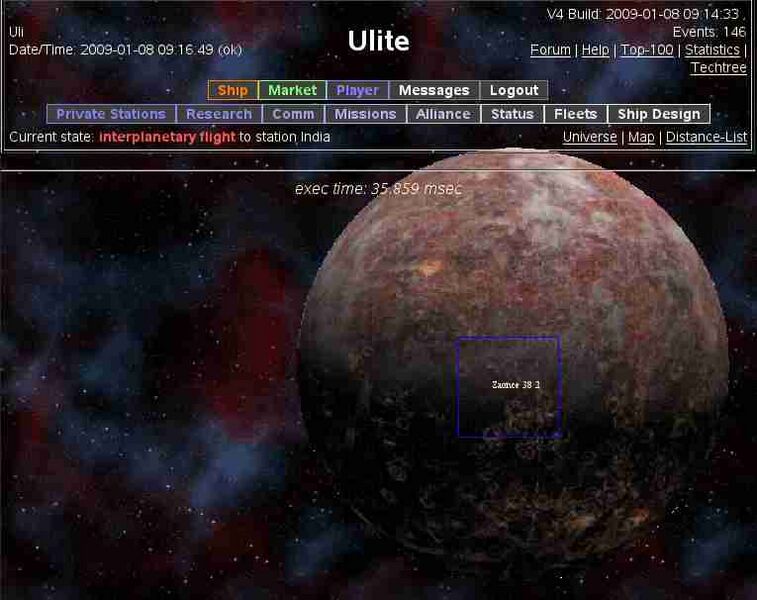
Task: Go to Messages
Action: (434, 91)
